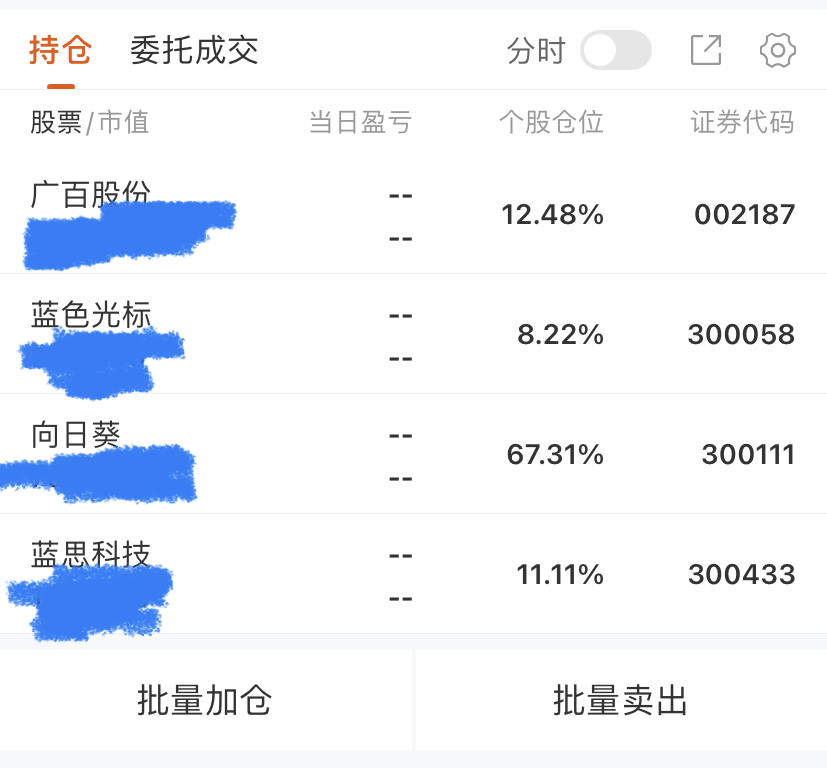Open the 蓝思科技 holding row
The height and width of the screenshot is (768, 827).
point(91,554)
